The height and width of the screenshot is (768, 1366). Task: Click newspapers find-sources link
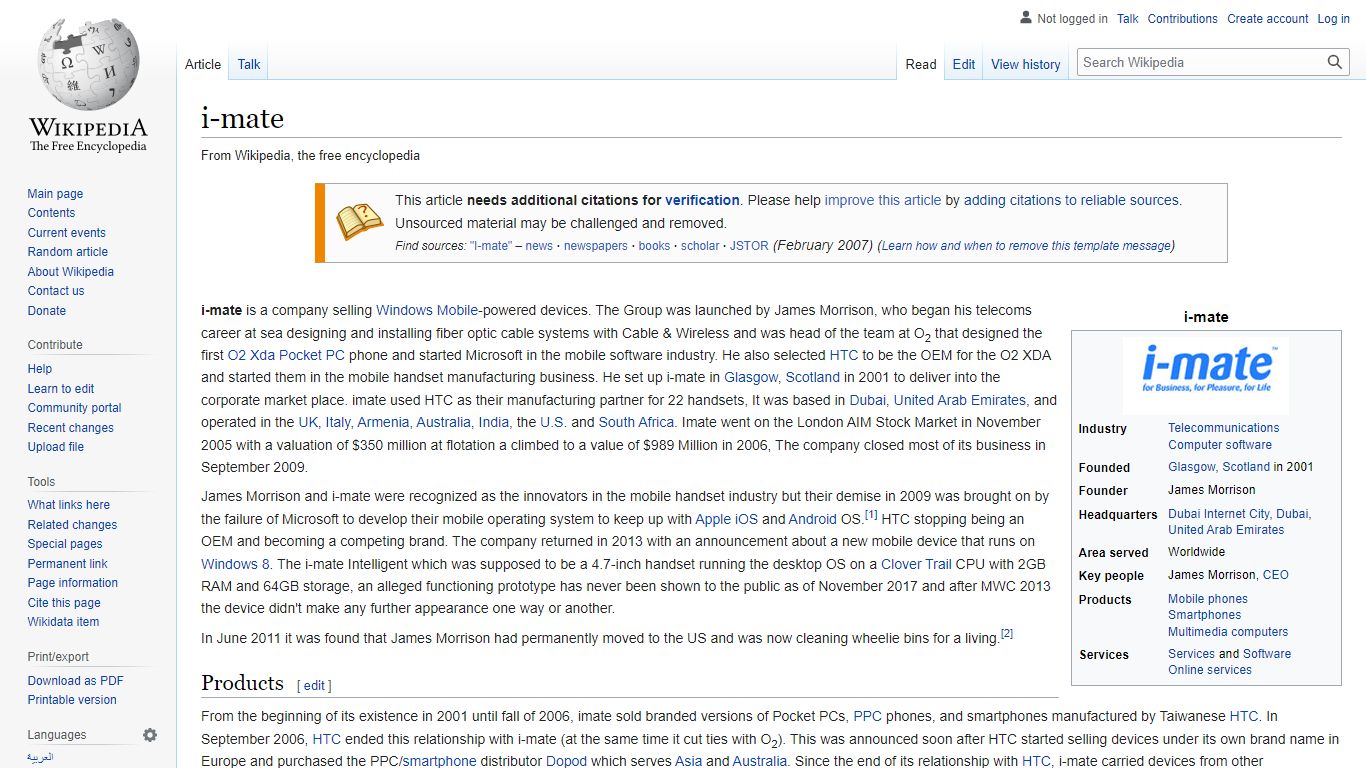pyautogui.click(x=596, y=246)
